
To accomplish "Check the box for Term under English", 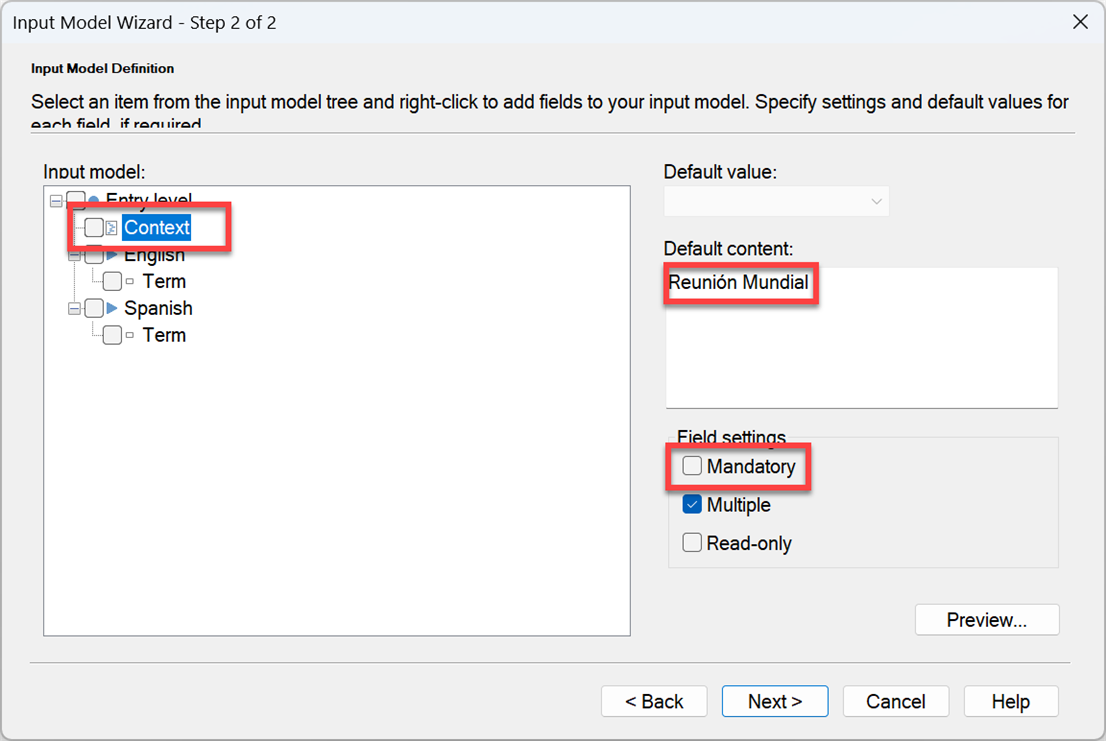I will (112, 281).
